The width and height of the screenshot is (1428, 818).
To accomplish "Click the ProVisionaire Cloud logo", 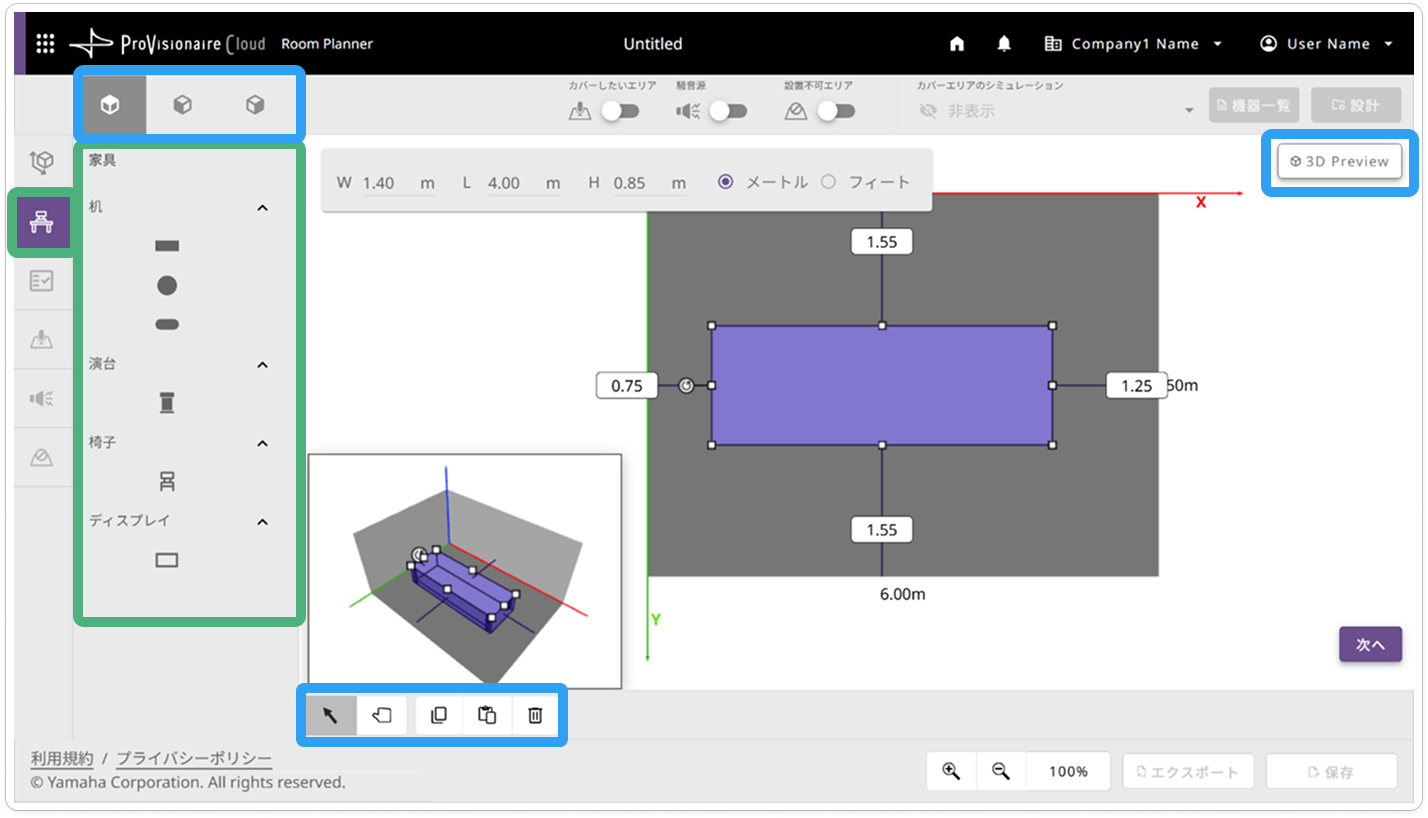I will tap(168, 44).
